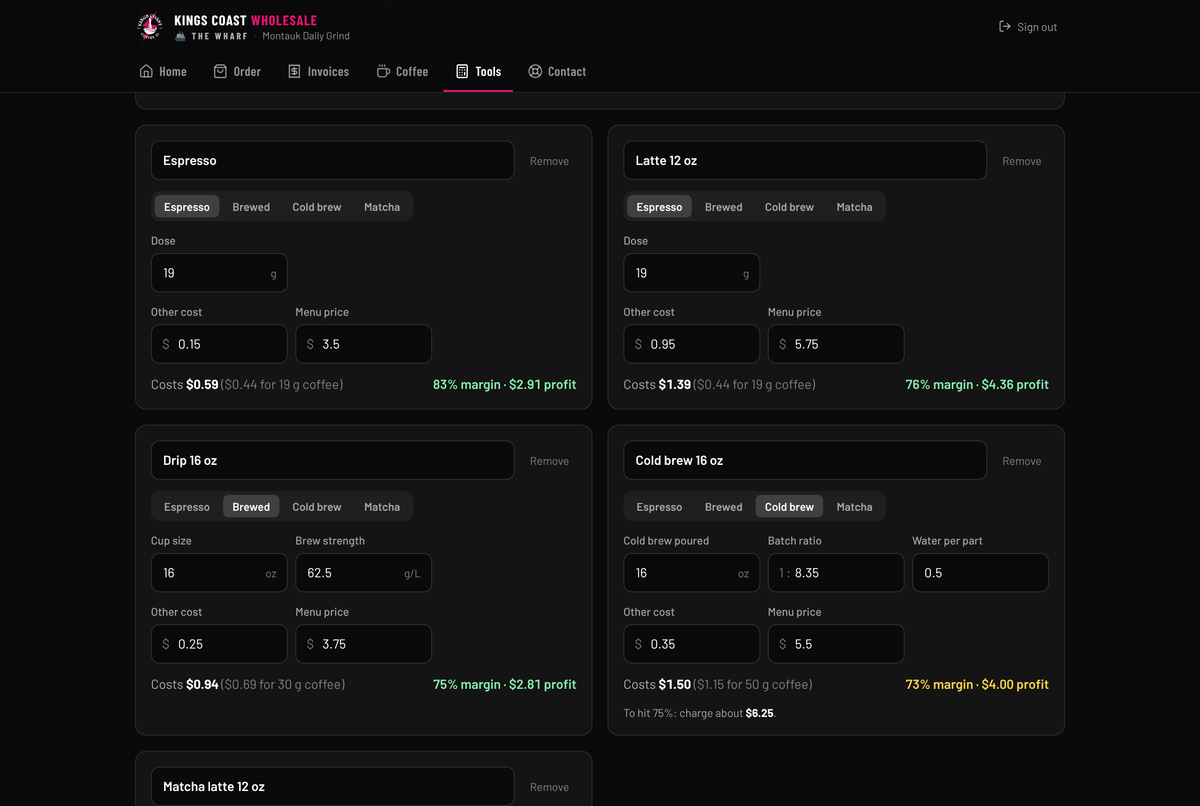Edit the Drip 16 oz name field
The width and height of the screenshot is (1200, 806).
[332, 460]
